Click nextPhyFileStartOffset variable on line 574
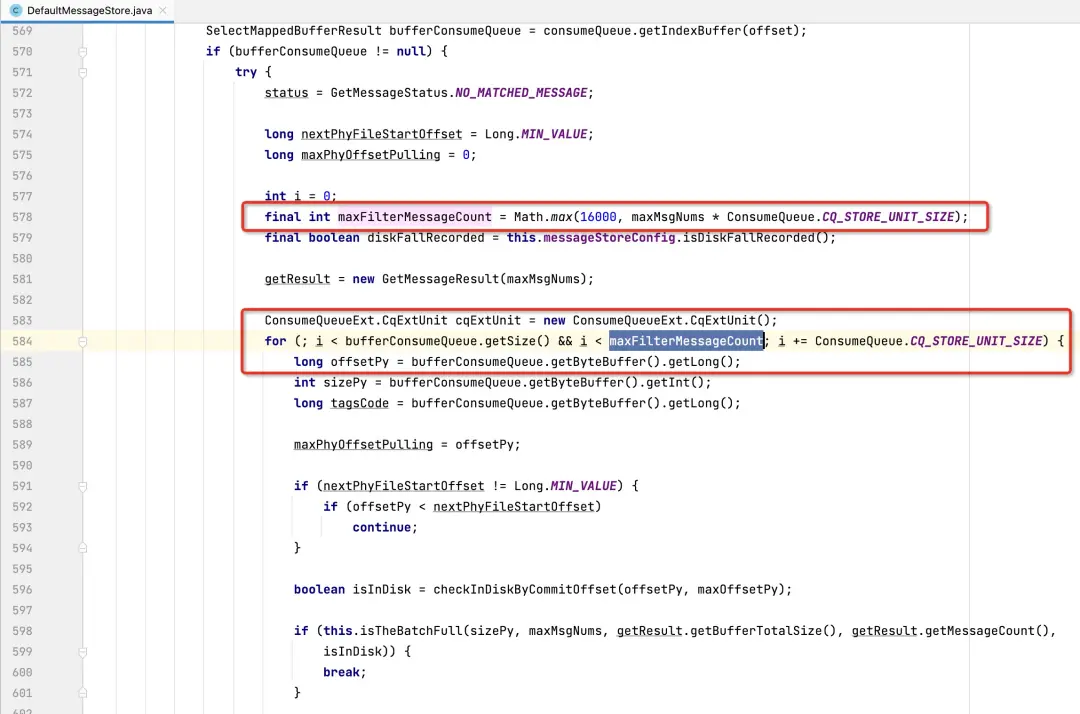Image resolution: width=1080 pixels, height=714 pixels. [382, 134]
